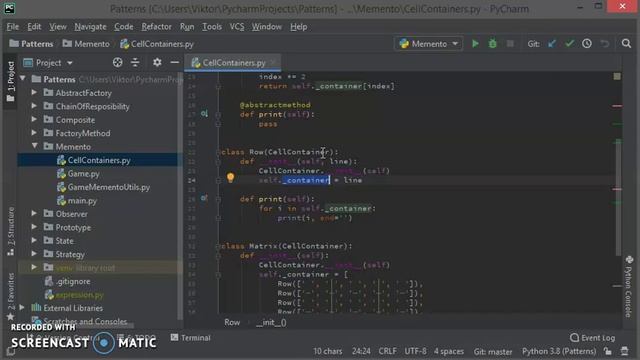The height and width of the screenshot is (360, 640).
Task: Click CRLF line separator in status bar
Action: point(387,351)
